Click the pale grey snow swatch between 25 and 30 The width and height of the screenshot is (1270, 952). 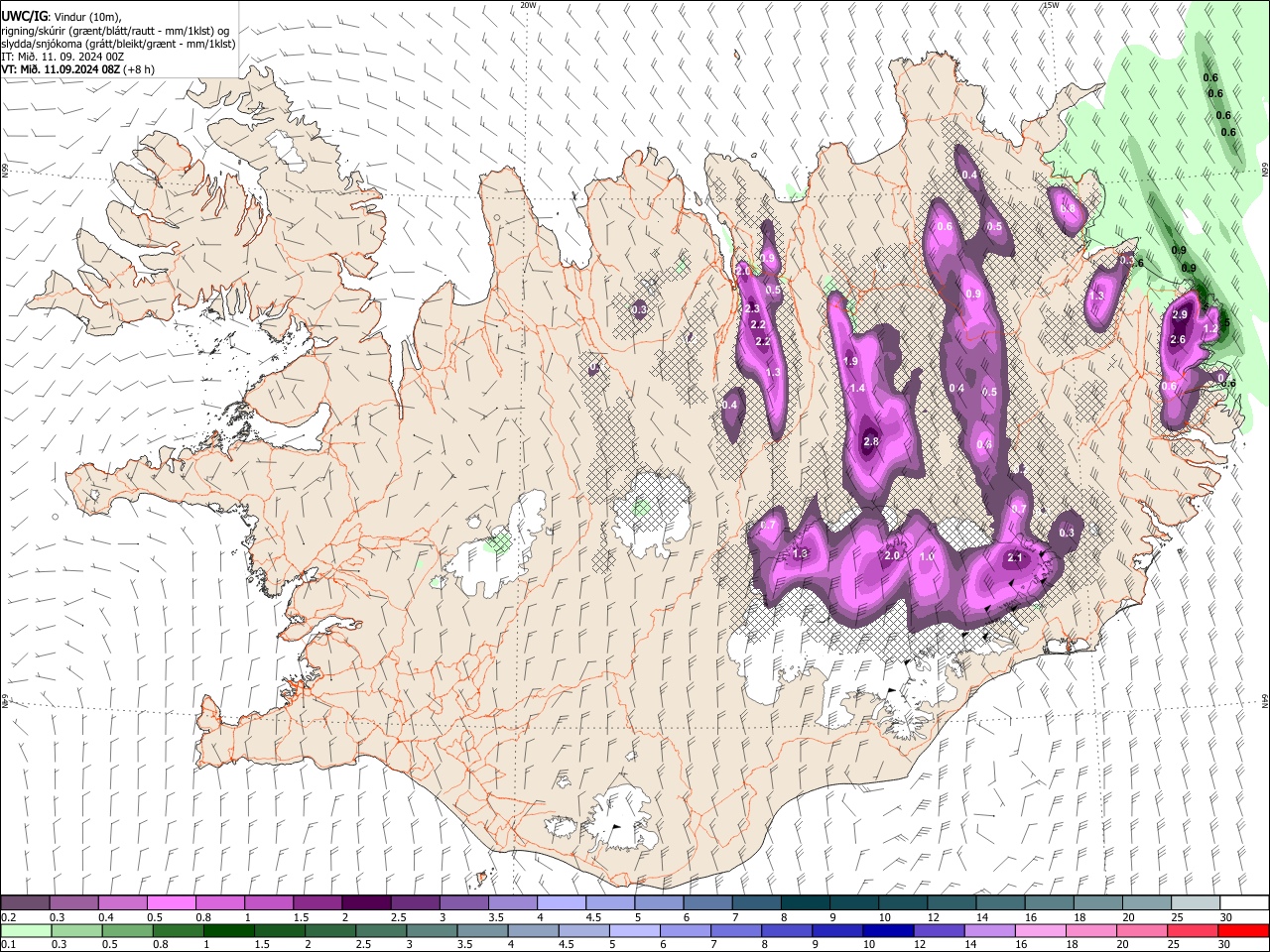pyautogui.click(x=1195, y=903)
